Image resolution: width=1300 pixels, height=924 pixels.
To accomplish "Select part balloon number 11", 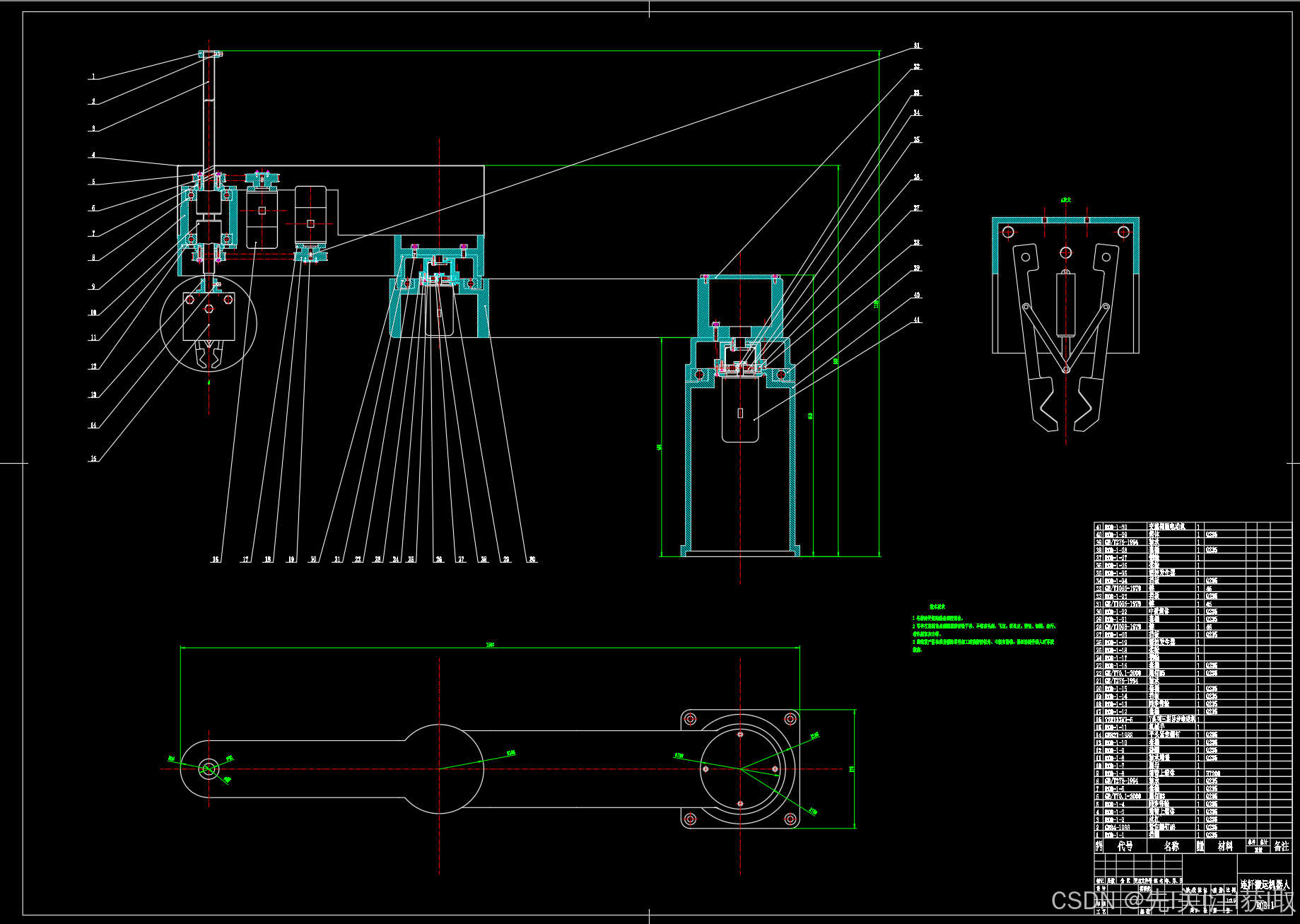I will 93,338.
